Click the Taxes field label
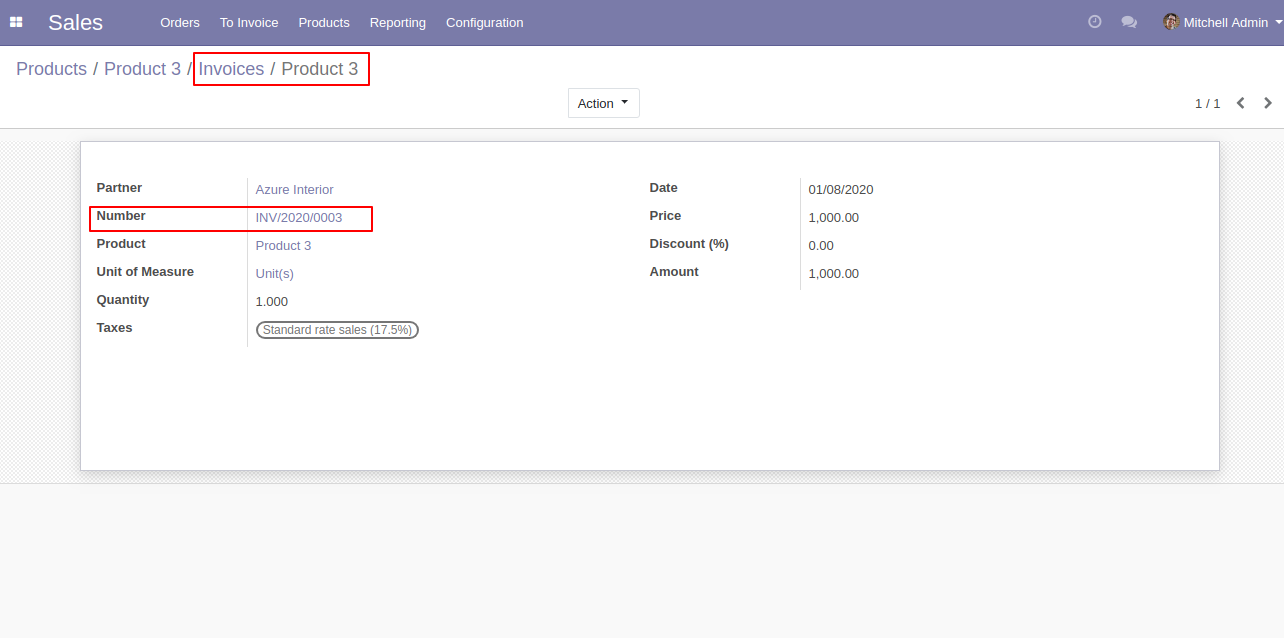This screenshot has width=1284, height=638. click(114, 328)
